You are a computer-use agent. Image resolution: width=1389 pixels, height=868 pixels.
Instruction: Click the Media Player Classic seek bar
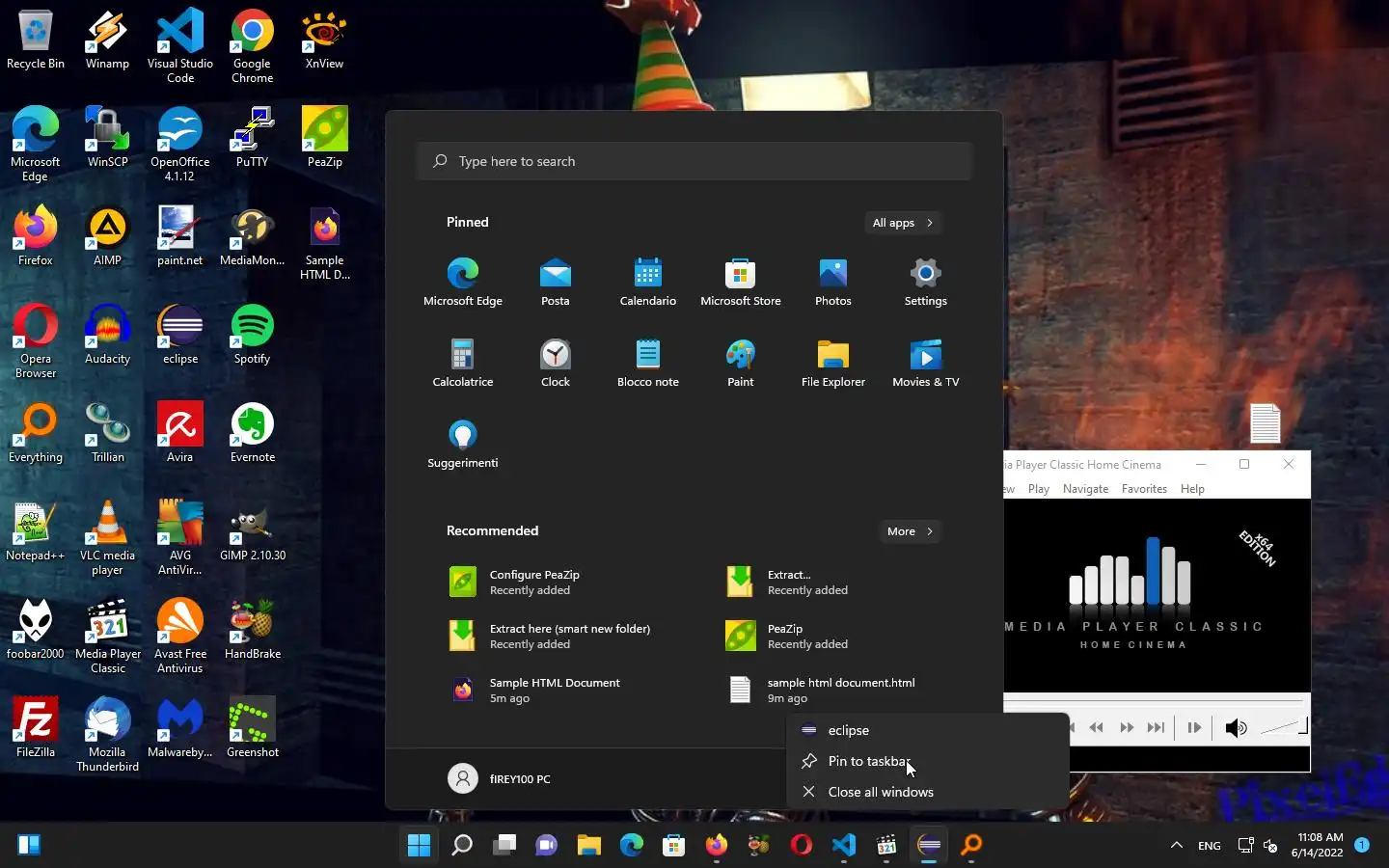[x=1156, y=701]
